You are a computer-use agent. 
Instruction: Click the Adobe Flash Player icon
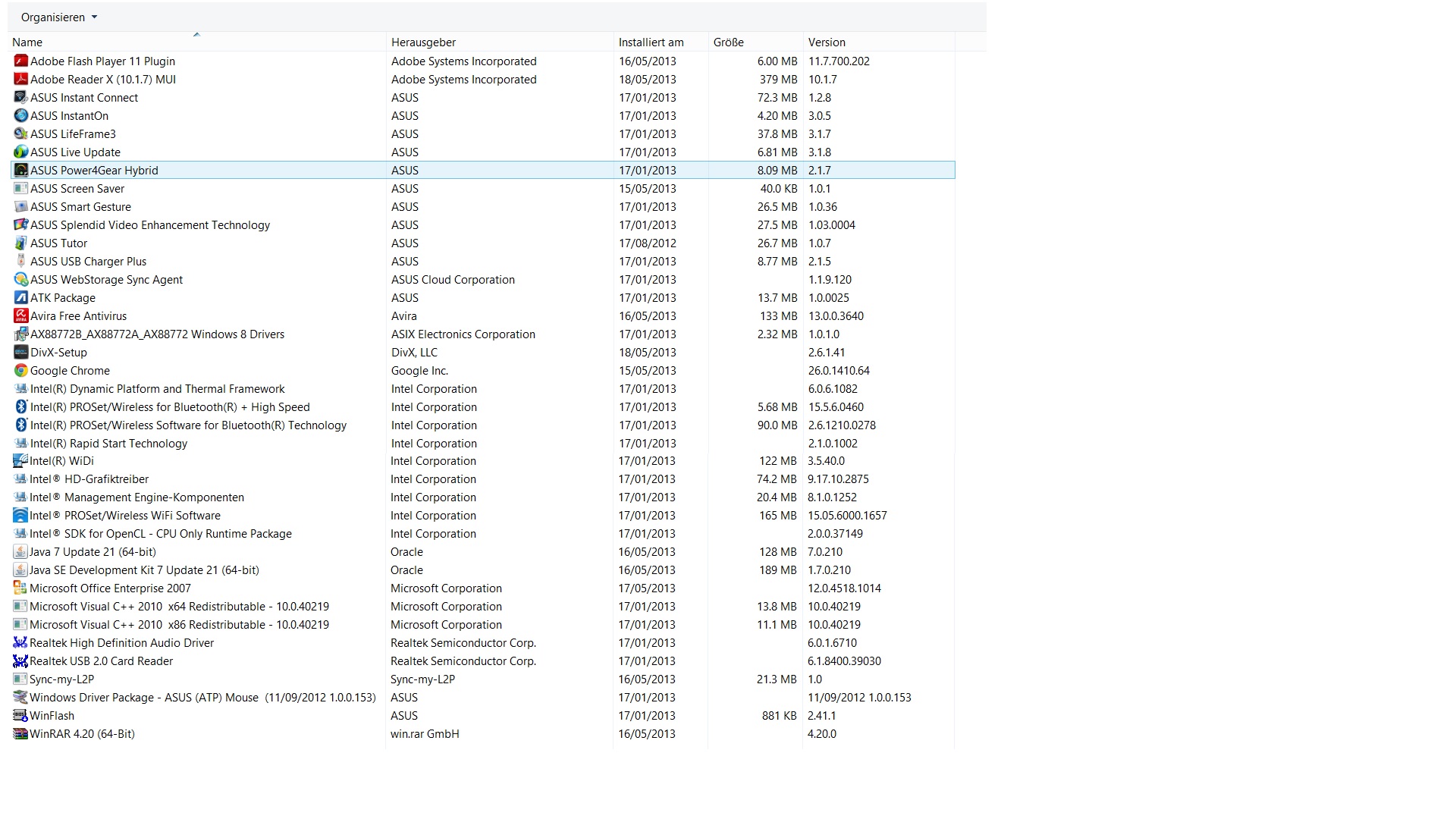(21, 61)
